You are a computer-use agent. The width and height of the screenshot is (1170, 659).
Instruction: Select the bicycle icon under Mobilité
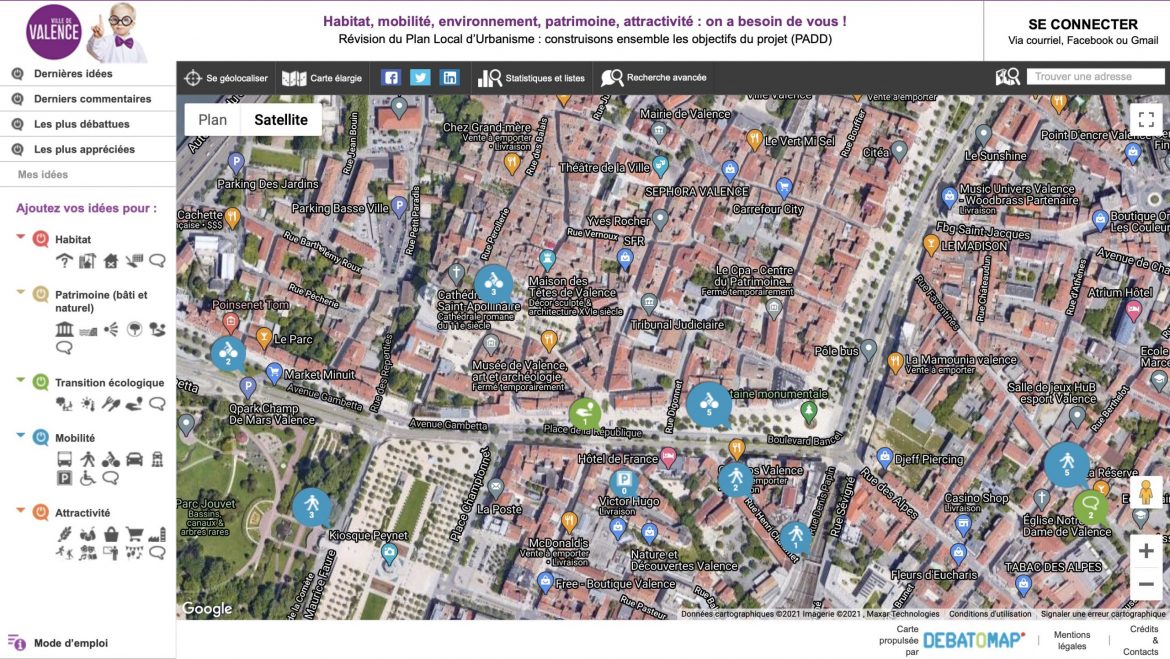point(111,460)
